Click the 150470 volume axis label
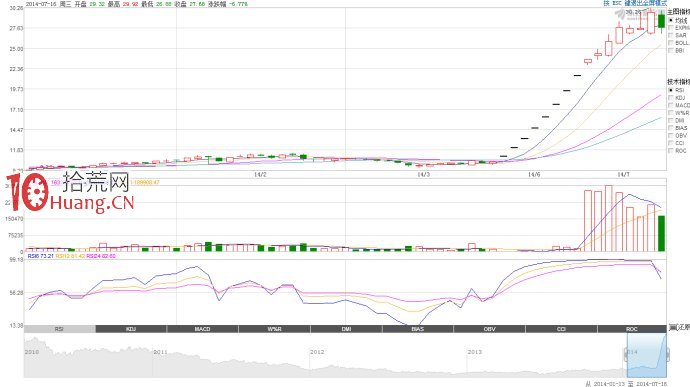This screenshot has height=387, width=690. pyautogui.click(x=15, y=218)
